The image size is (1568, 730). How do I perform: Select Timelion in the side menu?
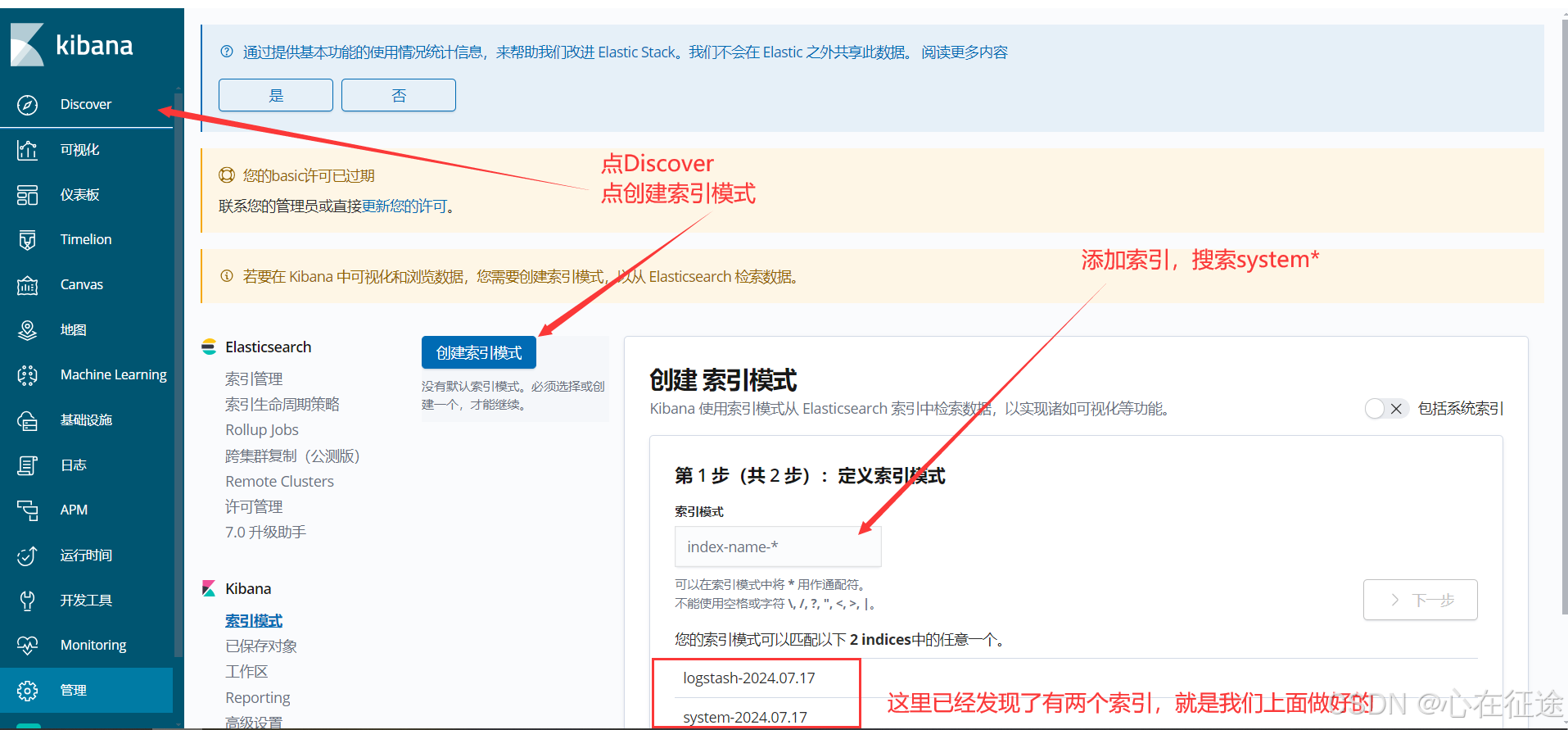86,240
